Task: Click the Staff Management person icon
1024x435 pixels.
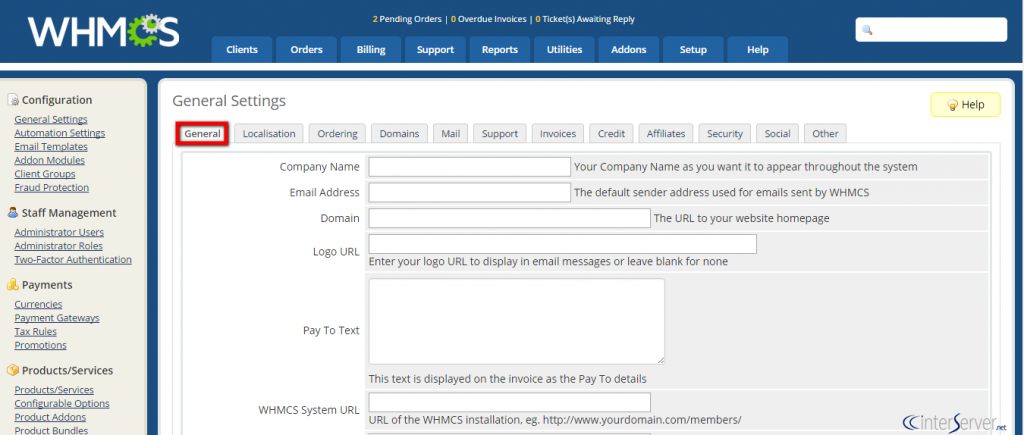Action: pos(13,212)
